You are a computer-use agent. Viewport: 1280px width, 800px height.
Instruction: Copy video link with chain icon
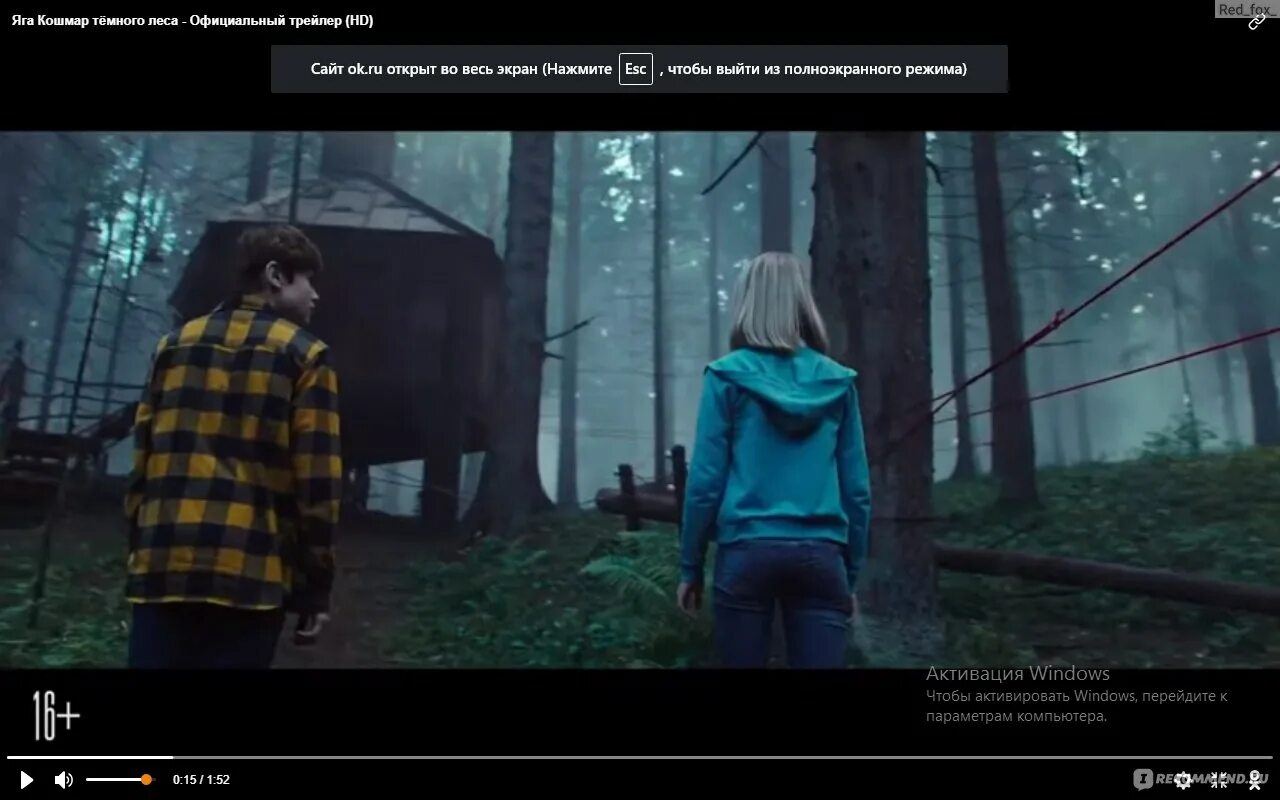pos(1257,23)
